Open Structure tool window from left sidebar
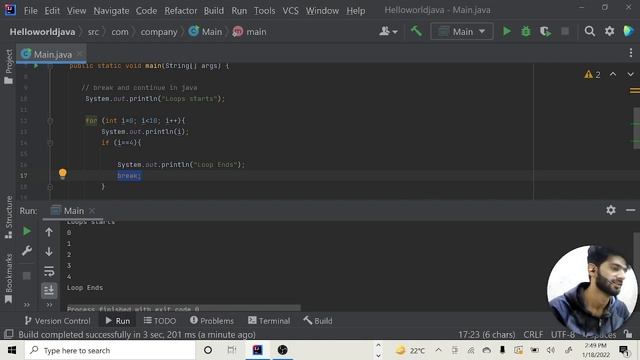This screenshot has height=360, width=640. coord(8,217)
